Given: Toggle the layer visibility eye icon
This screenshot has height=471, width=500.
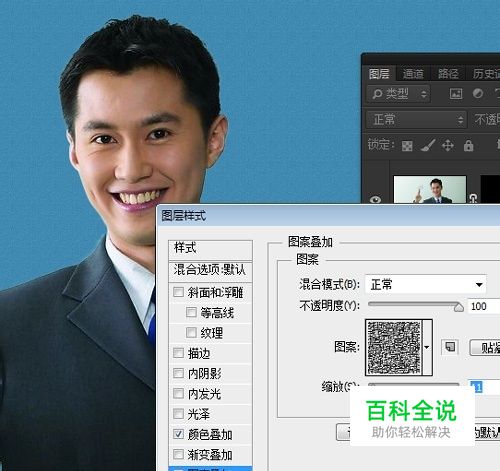Looking at the screenshot, I should pyautogui.click(x=376, y=199).
